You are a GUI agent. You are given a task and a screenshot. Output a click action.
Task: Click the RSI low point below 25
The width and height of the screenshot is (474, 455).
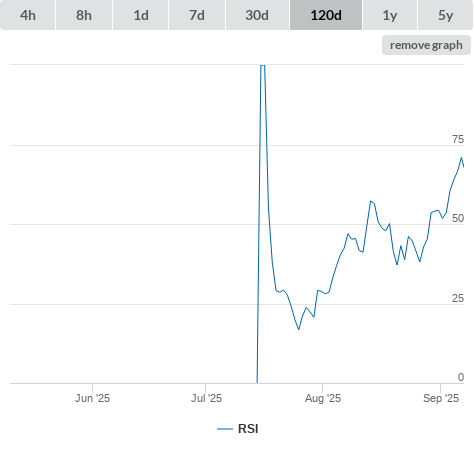coord(298,329)
